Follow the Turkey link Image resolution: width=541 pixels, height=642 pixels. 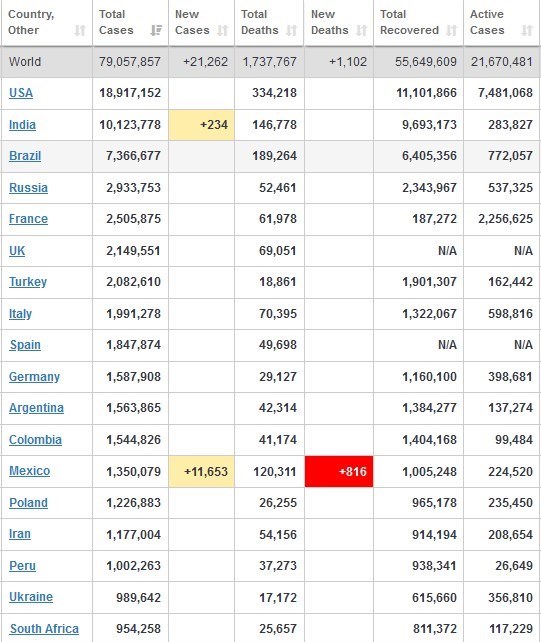point(28,282)
